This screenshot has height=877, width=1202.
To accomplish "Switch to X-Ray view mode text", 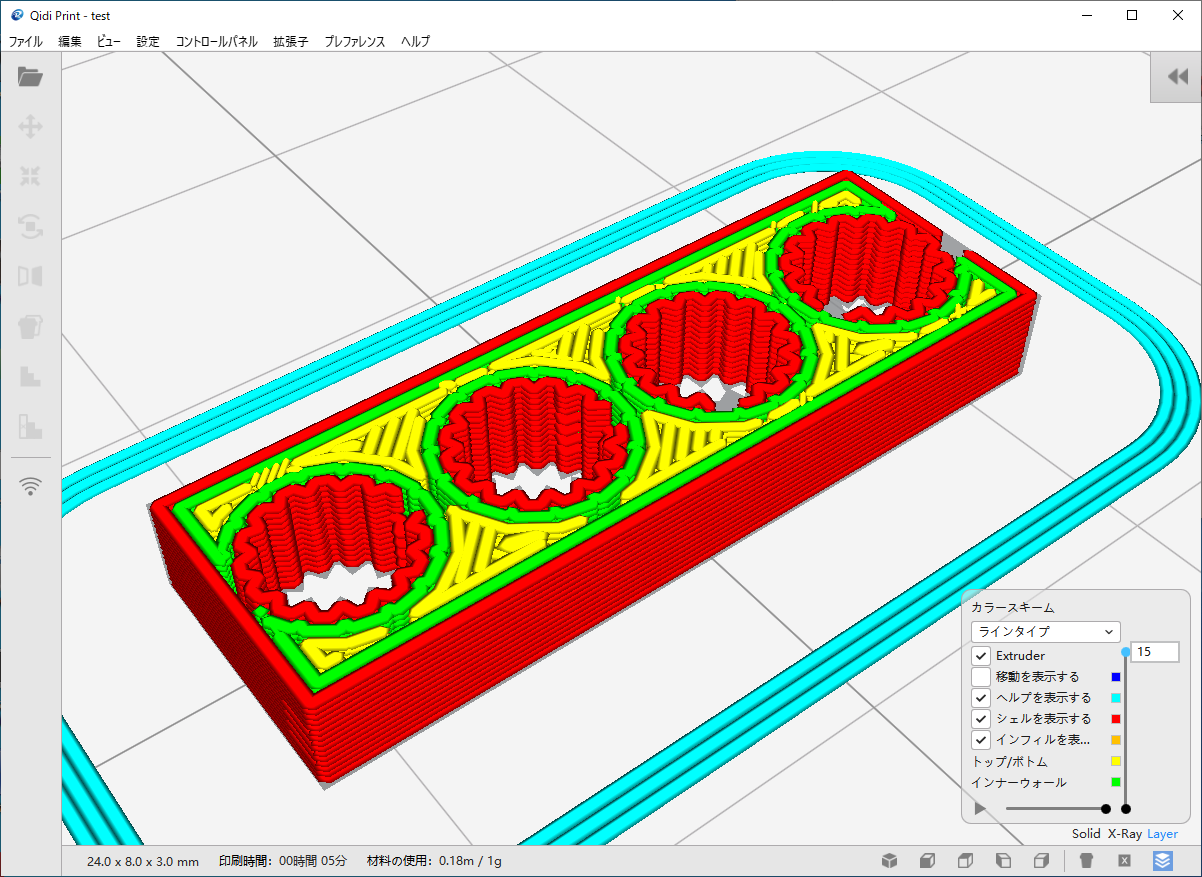I will [1124, 834].
